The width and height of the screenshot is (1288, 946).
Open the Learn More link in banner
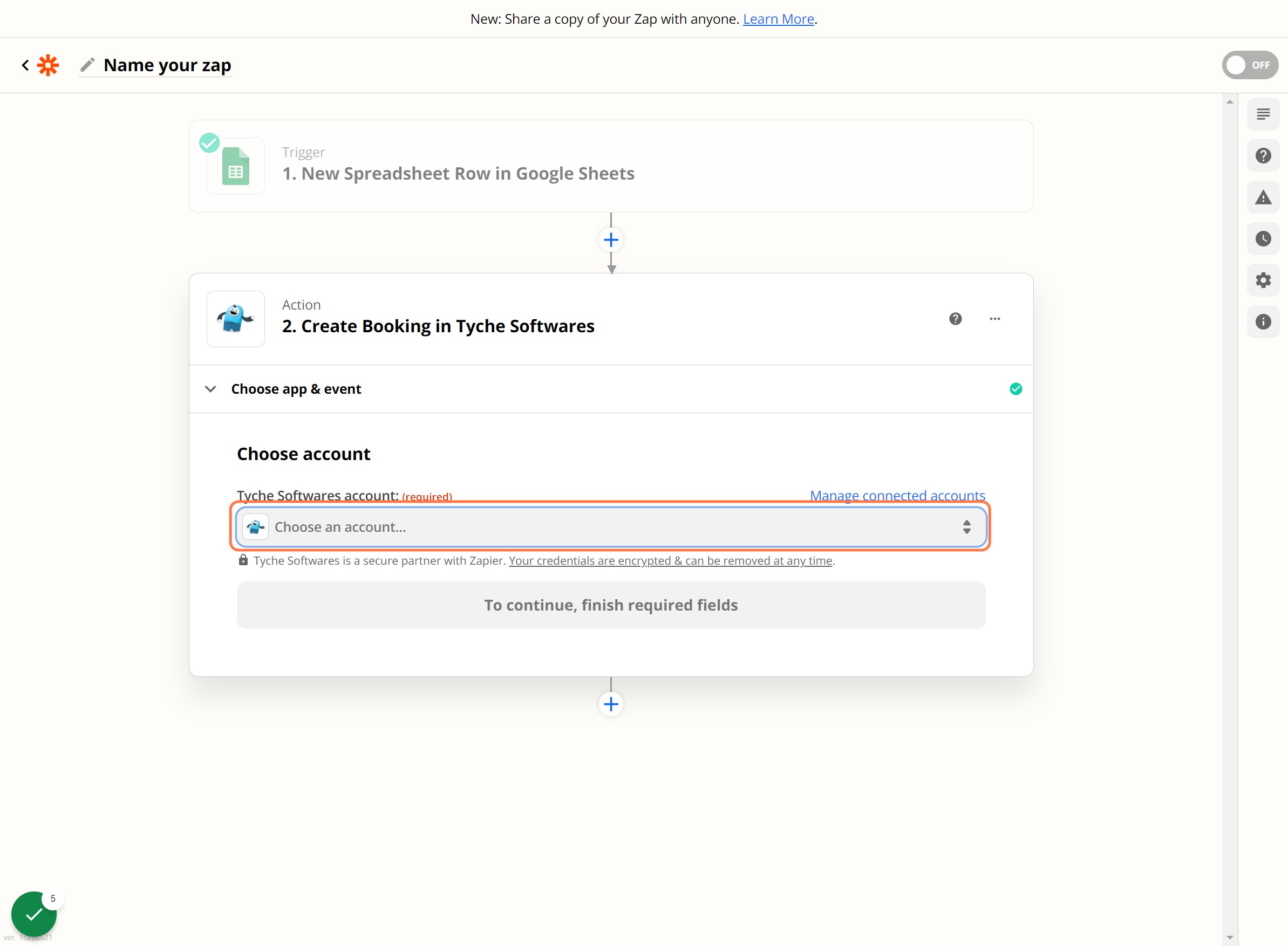778,19
